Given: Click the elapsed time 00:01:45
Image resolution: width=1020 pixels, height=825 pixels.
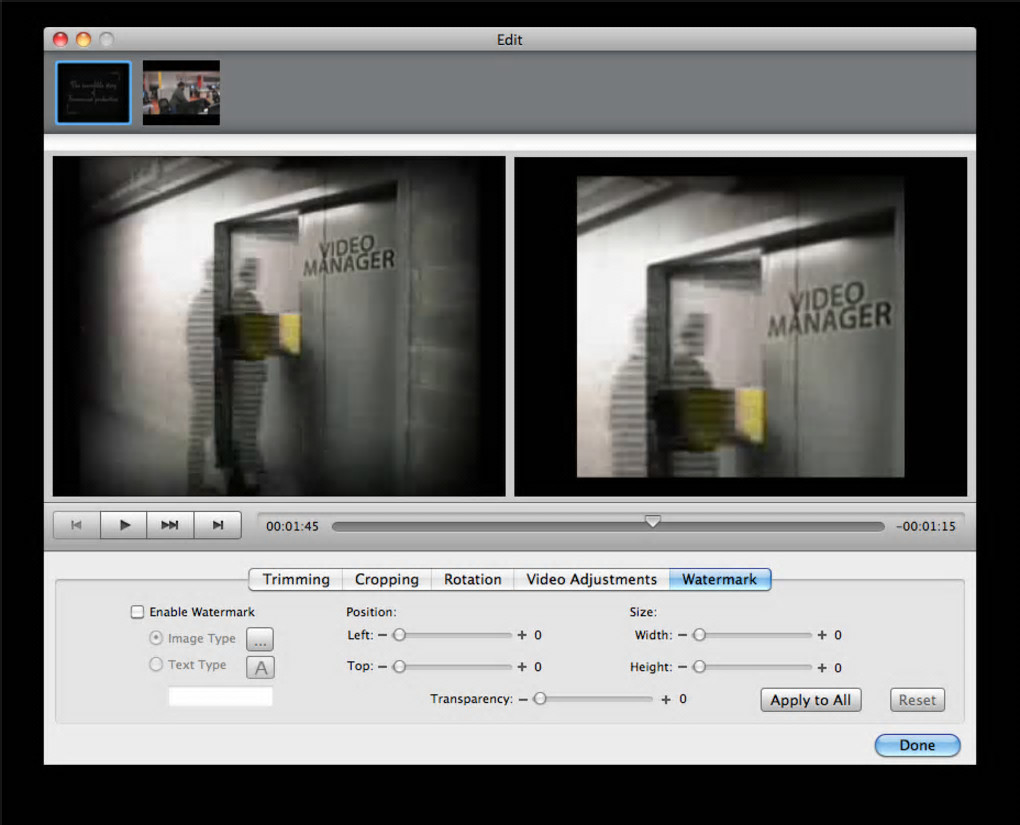Looking at the screenshot, I should pos(292,526).
